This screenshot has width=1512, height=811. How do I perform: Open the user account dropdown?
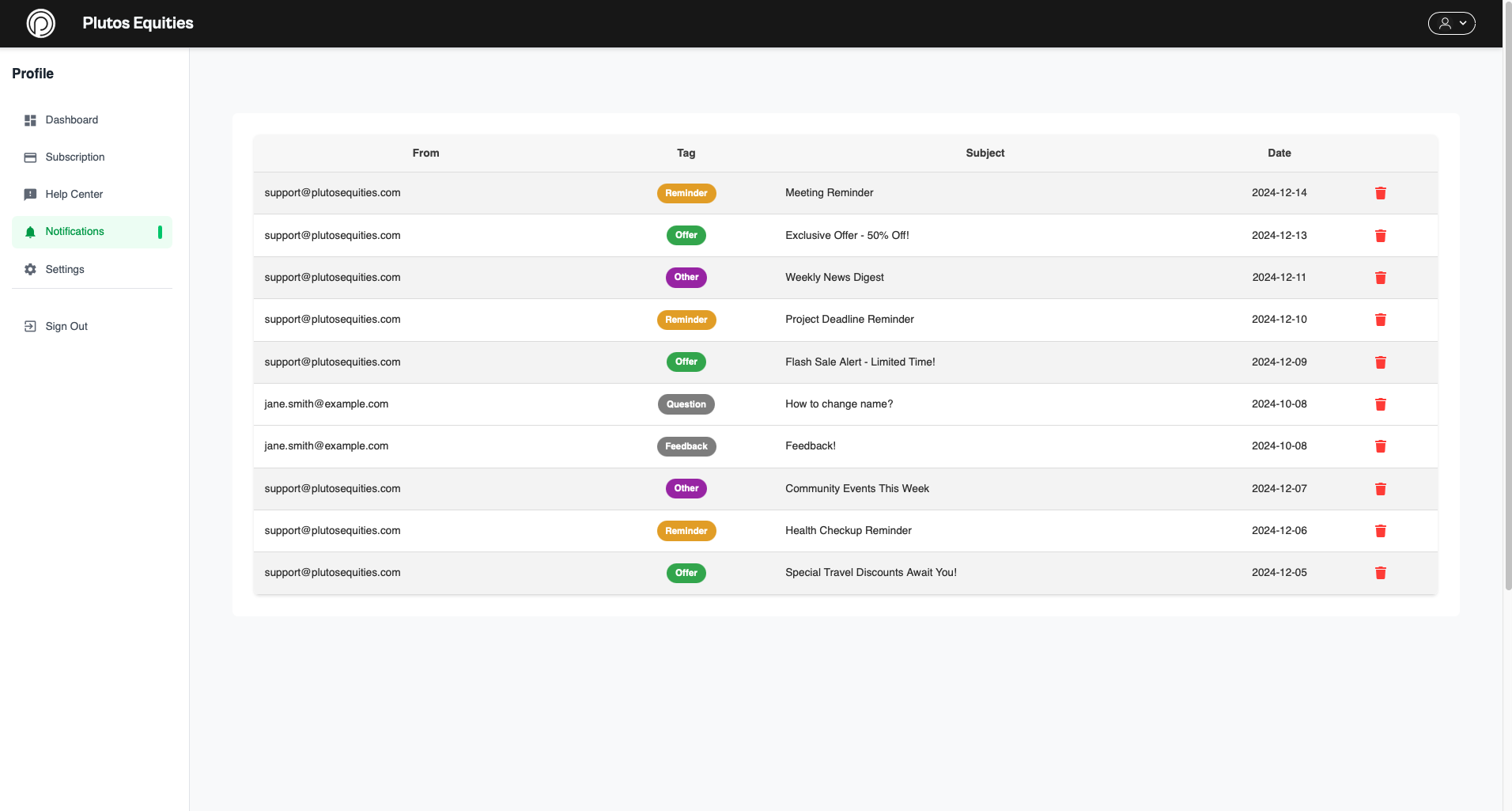1451,23
